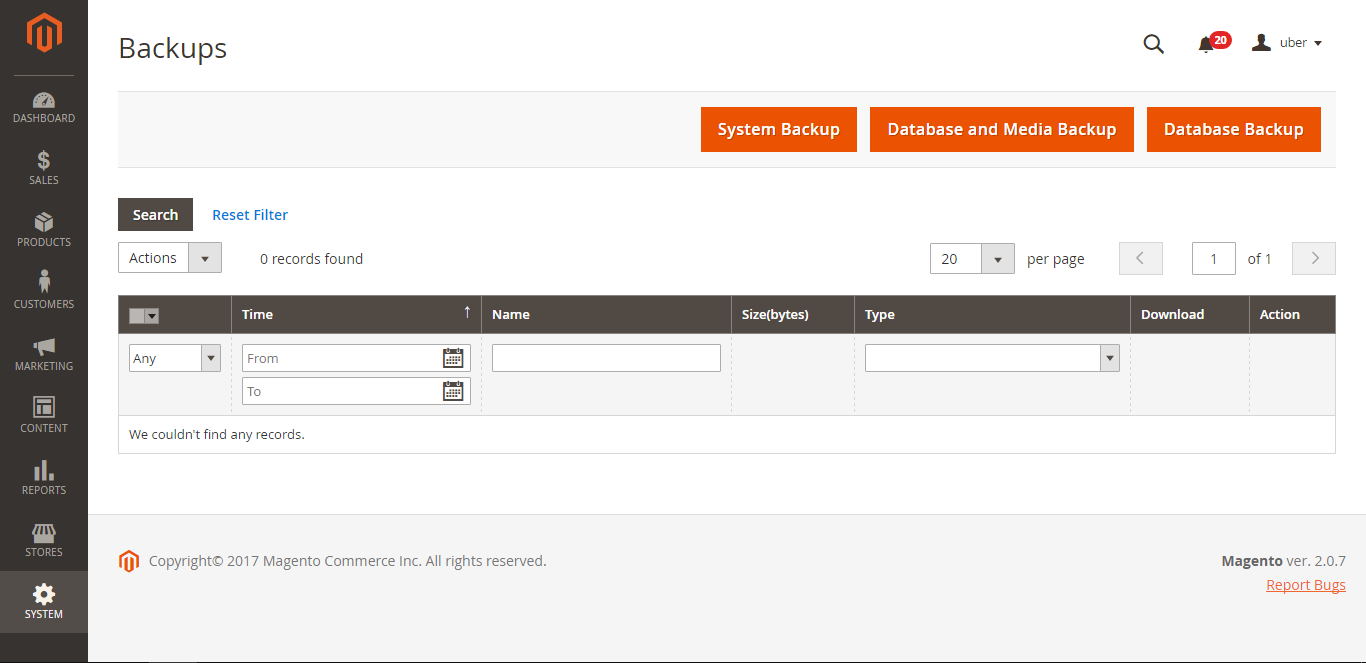Click the search magnifier icon
1366x663 pixels.
coord(1153,44)
